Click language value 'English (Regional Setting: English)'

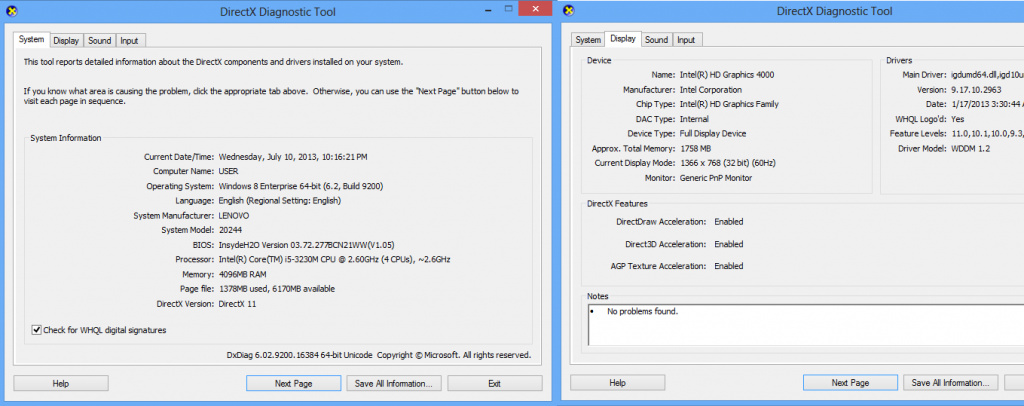[x=280, y=201]
